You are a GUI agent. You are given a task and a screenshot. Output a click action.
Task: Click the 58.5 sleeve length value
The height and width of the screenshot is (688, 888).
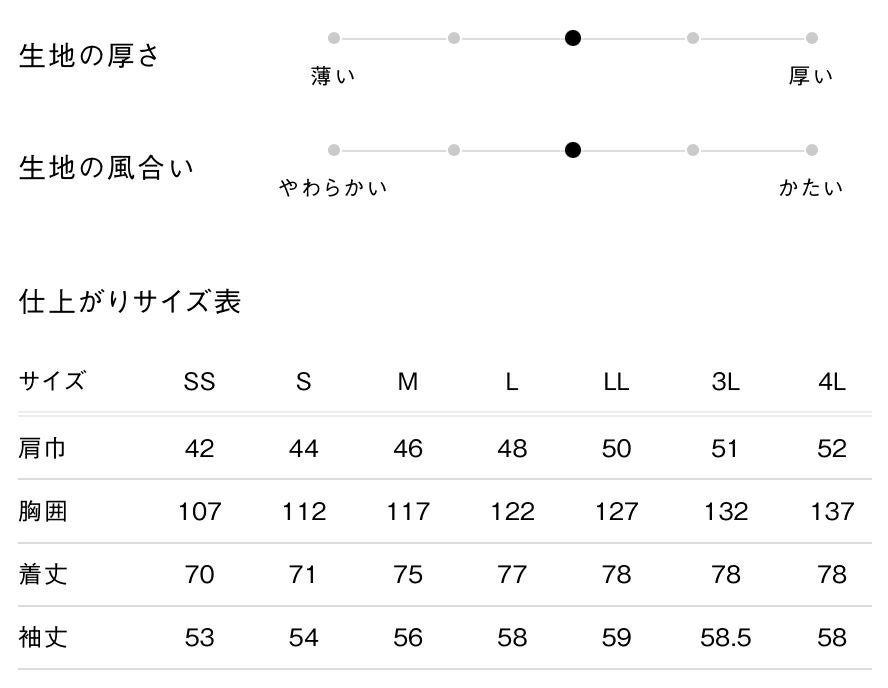click(x=726, y=637)
